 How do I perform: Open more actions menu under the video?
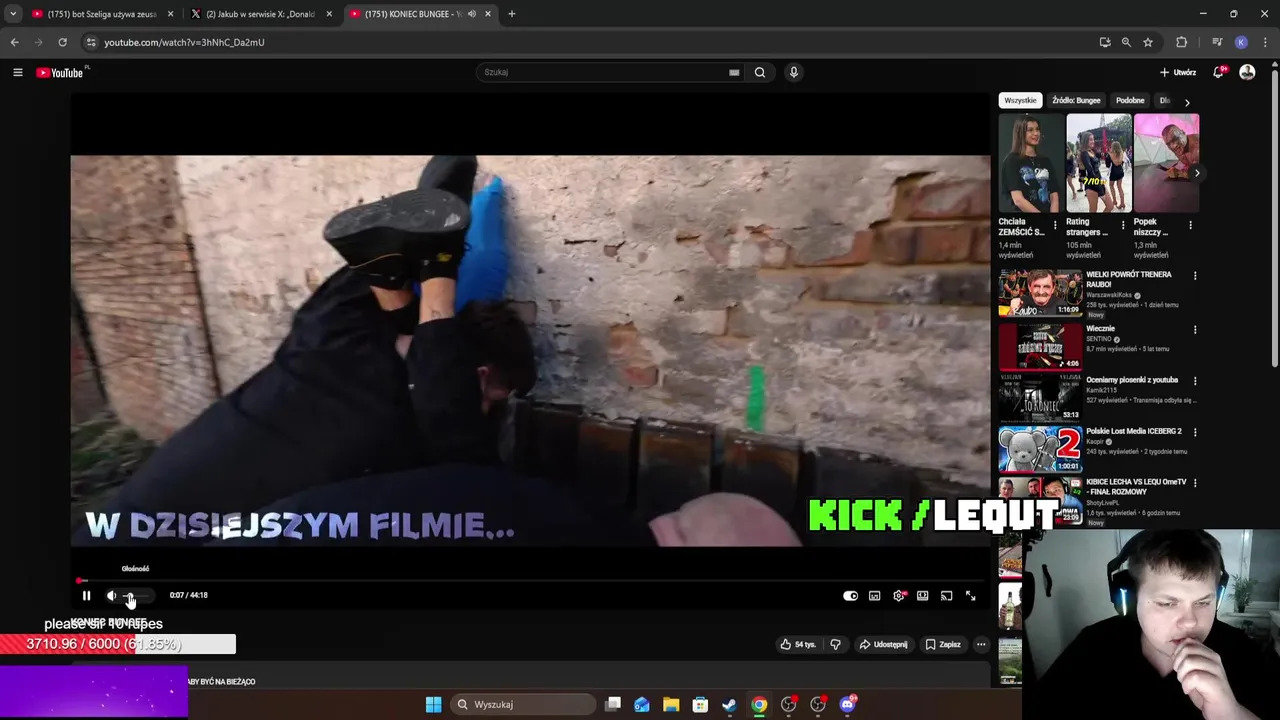(981, 645)
